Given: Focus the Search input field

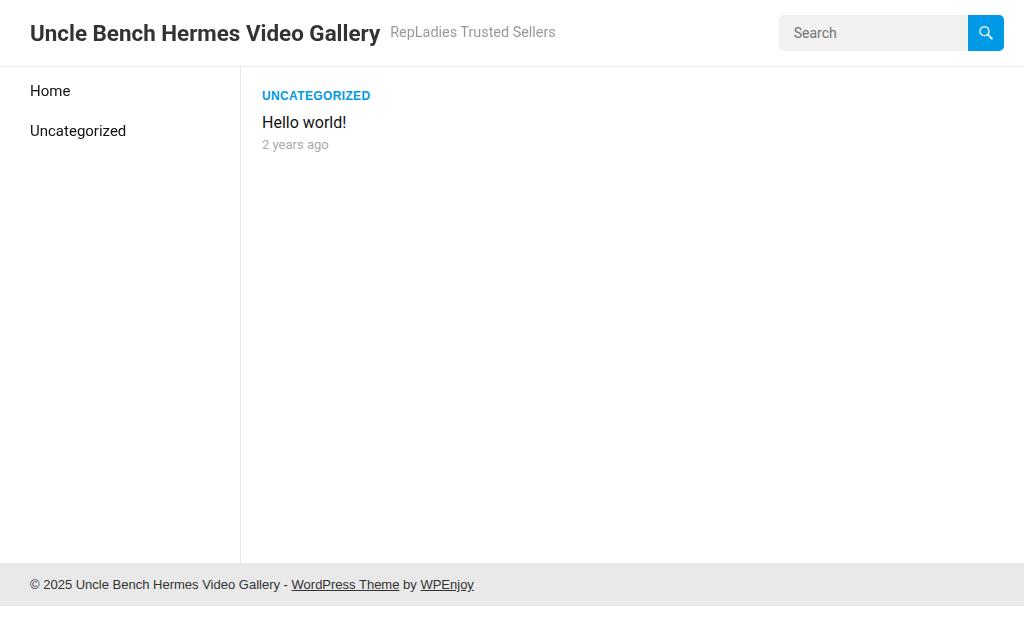Looking at the screenshot, I should [x=873, y=33].
